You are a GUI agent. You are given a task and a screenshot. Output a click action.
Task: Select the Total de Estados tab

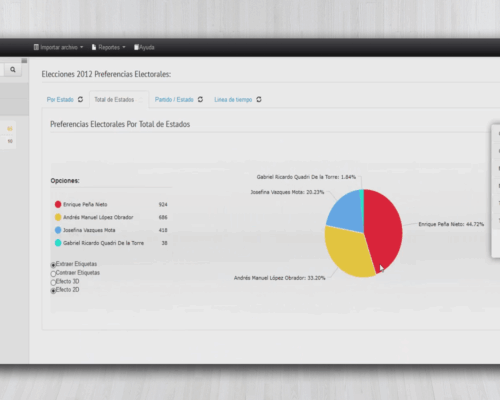click(x=114, y=99)
